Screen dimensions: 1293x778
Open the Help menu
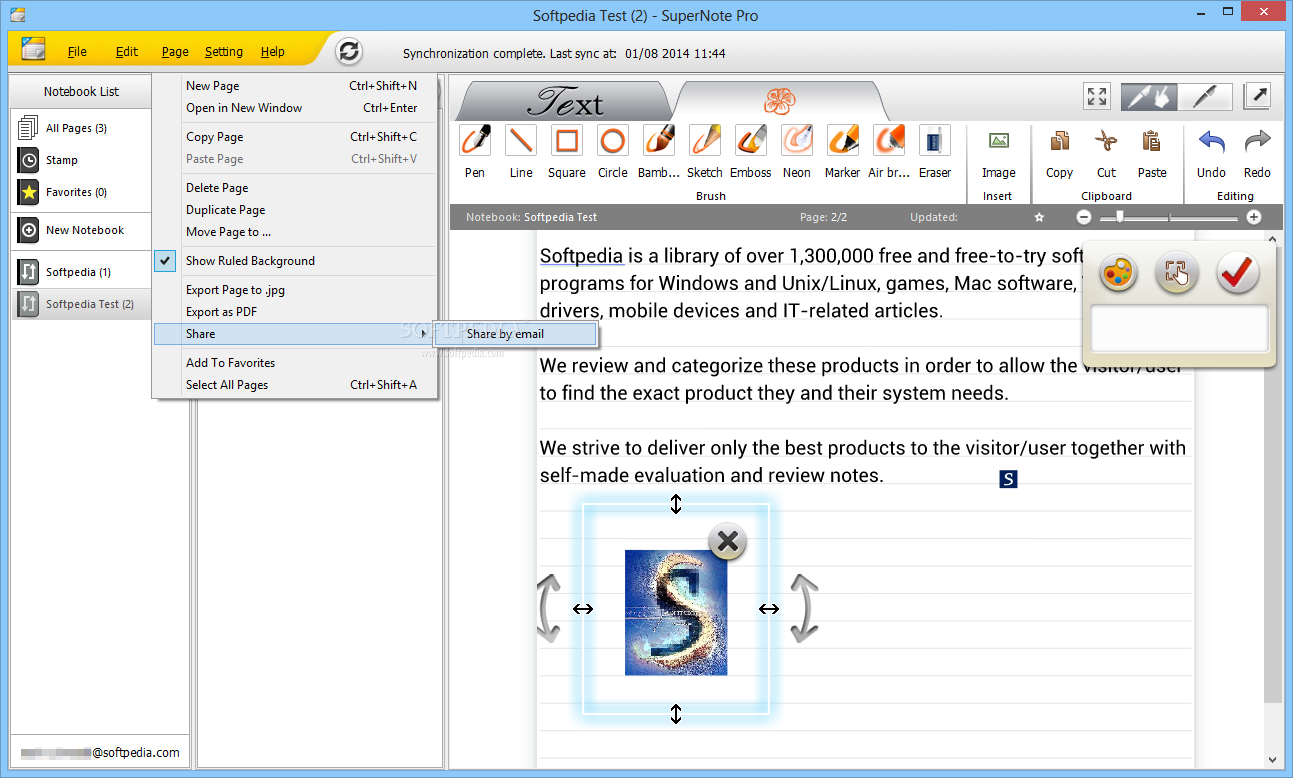[273, 52]
